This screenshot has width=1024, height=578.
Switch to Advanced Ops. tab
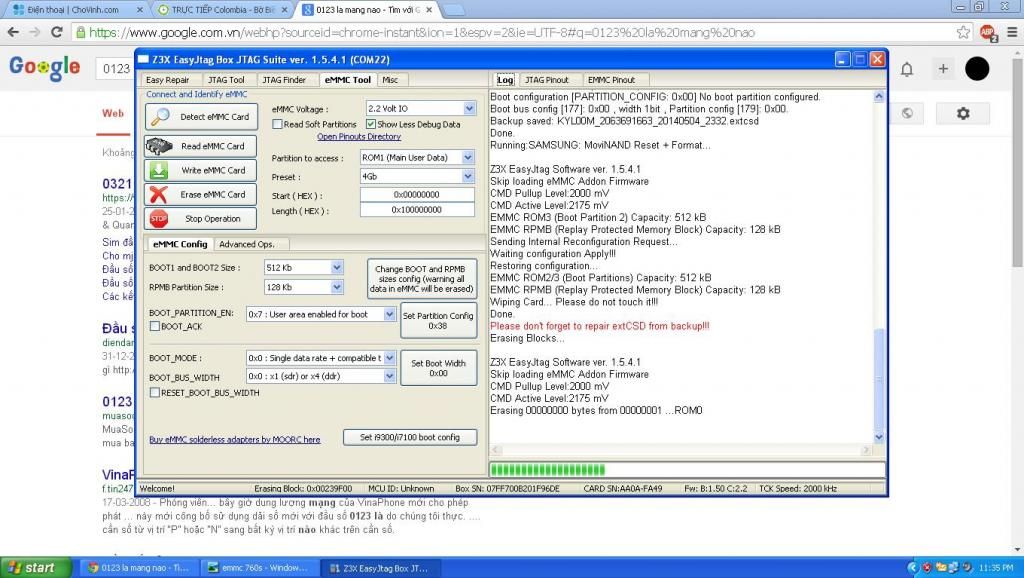click(x=247, y=244)
